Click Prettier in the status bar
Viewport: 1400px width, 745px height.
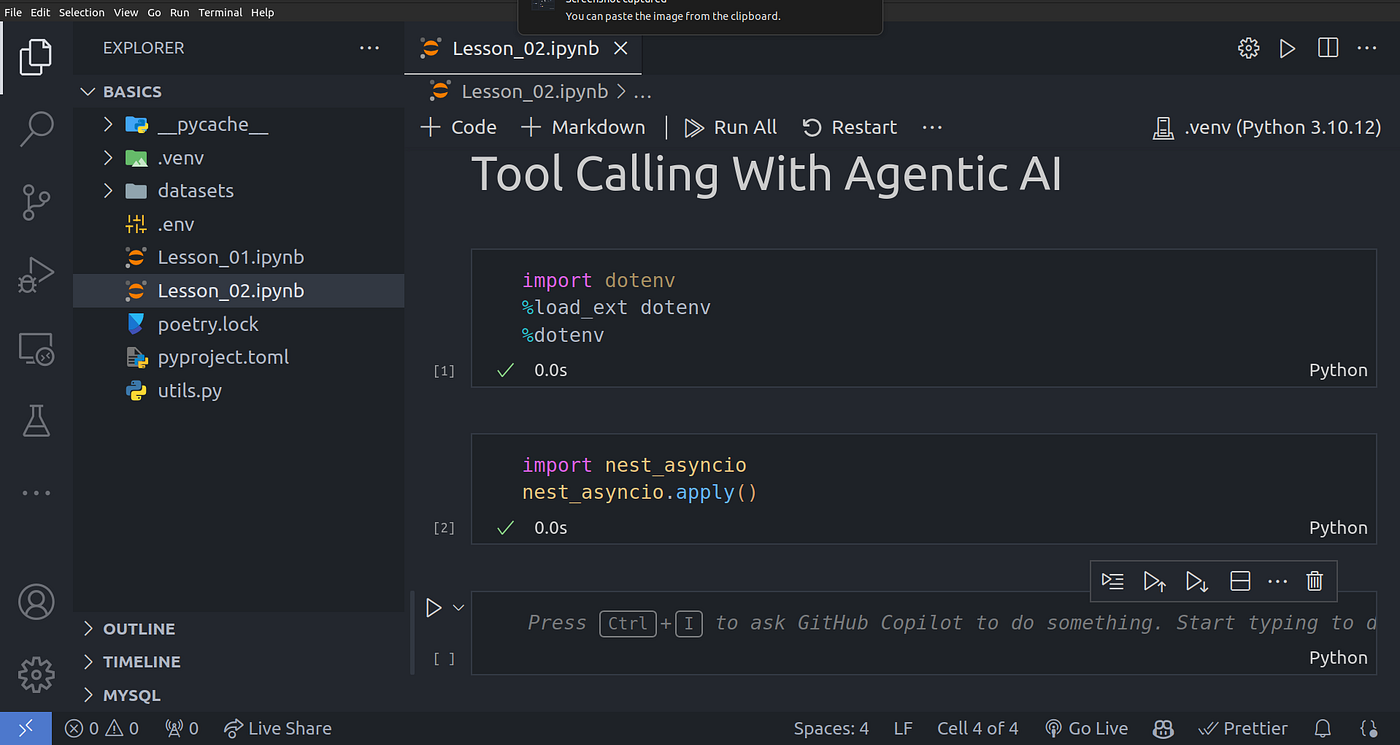tap(1242, 728)
